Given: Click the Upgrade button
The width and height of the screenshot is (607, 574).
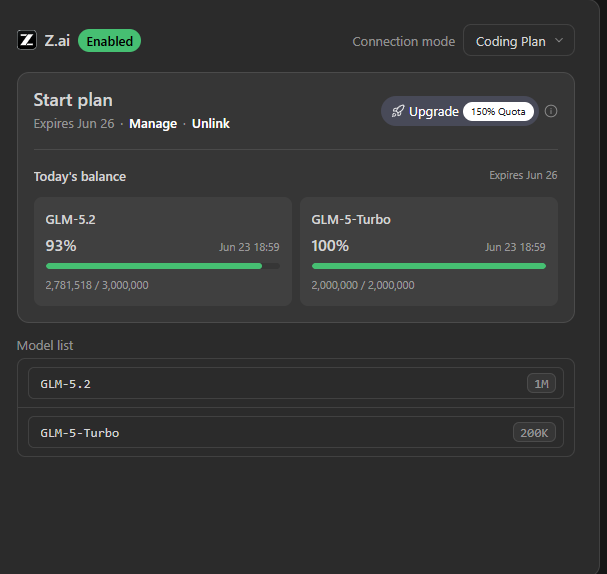Looking at the screenshot, I should [460, 111].
